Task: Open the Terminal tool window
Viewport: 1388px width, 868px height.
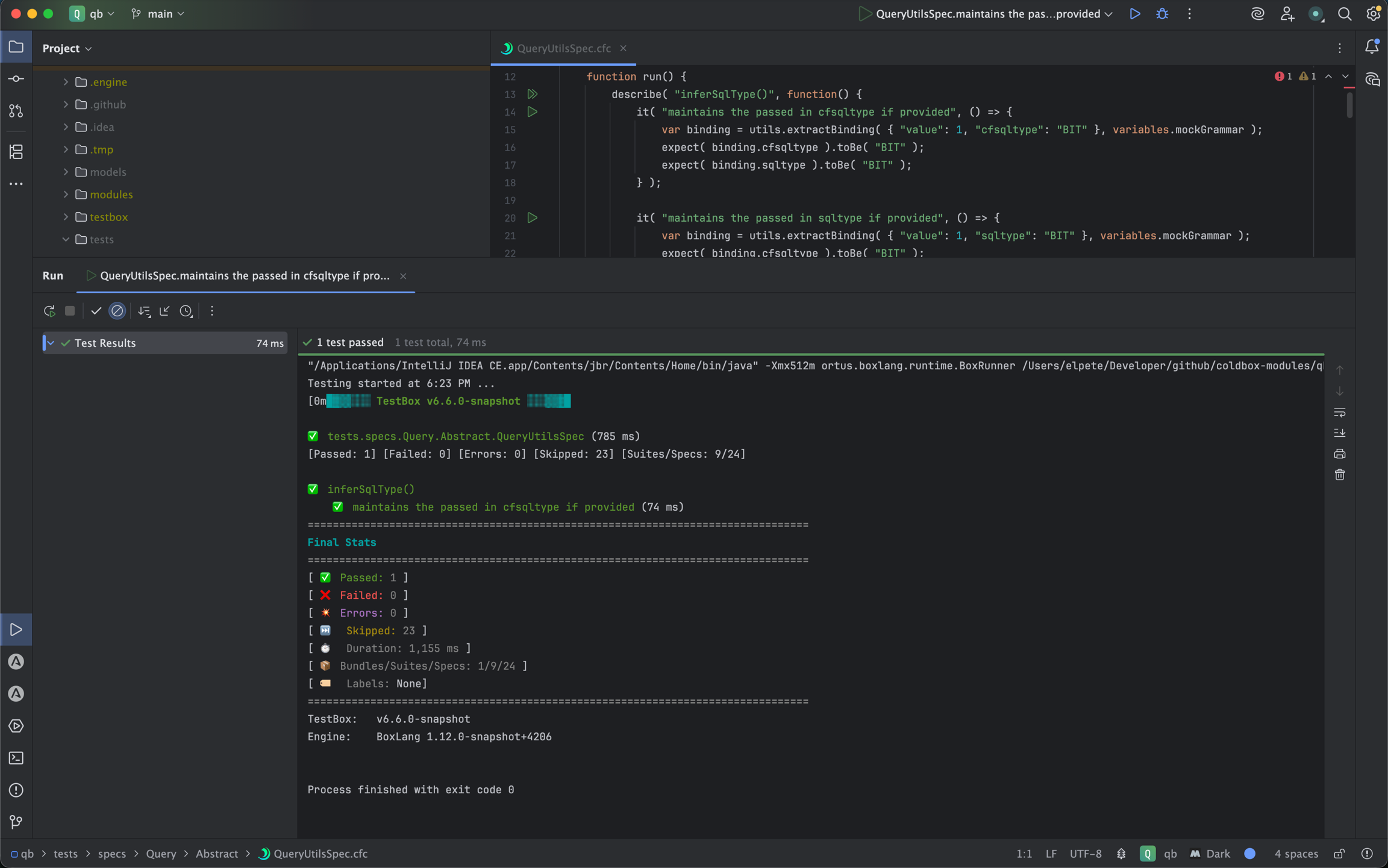Action: point(16,758)
